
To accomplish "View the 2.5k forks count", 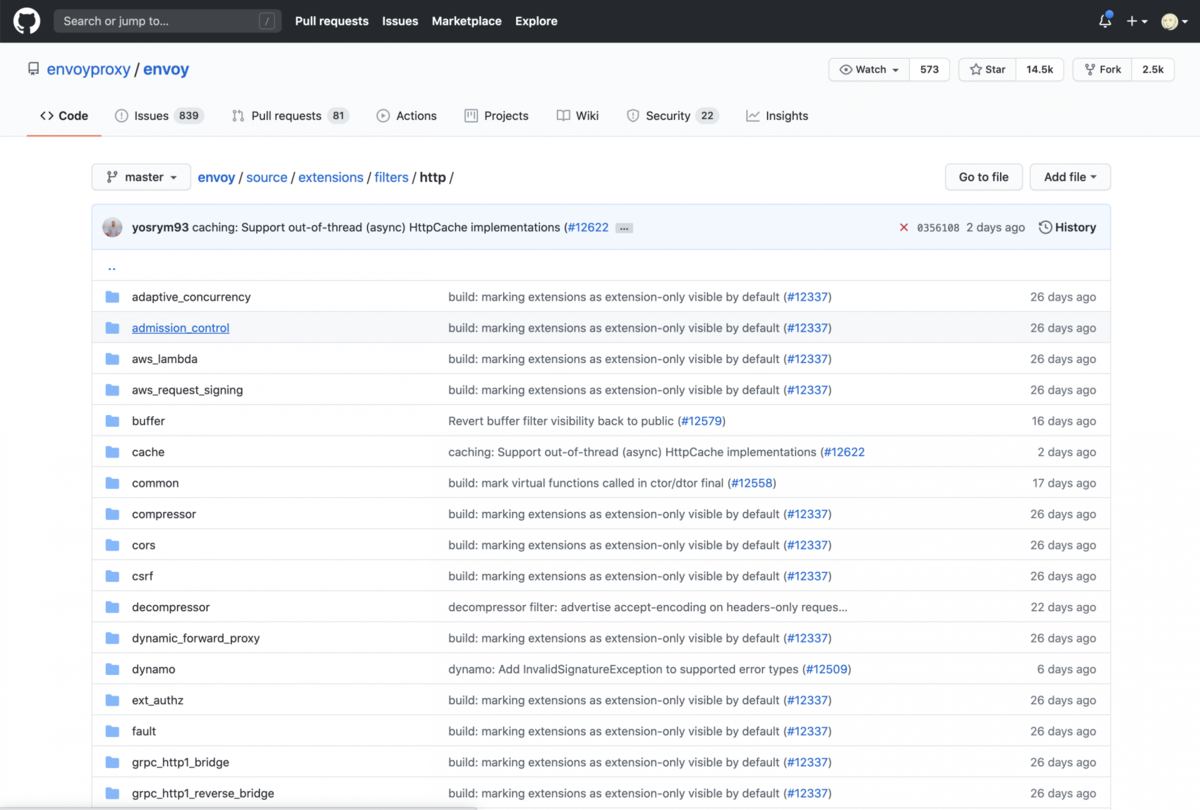I will click(x=1153, y=70).
